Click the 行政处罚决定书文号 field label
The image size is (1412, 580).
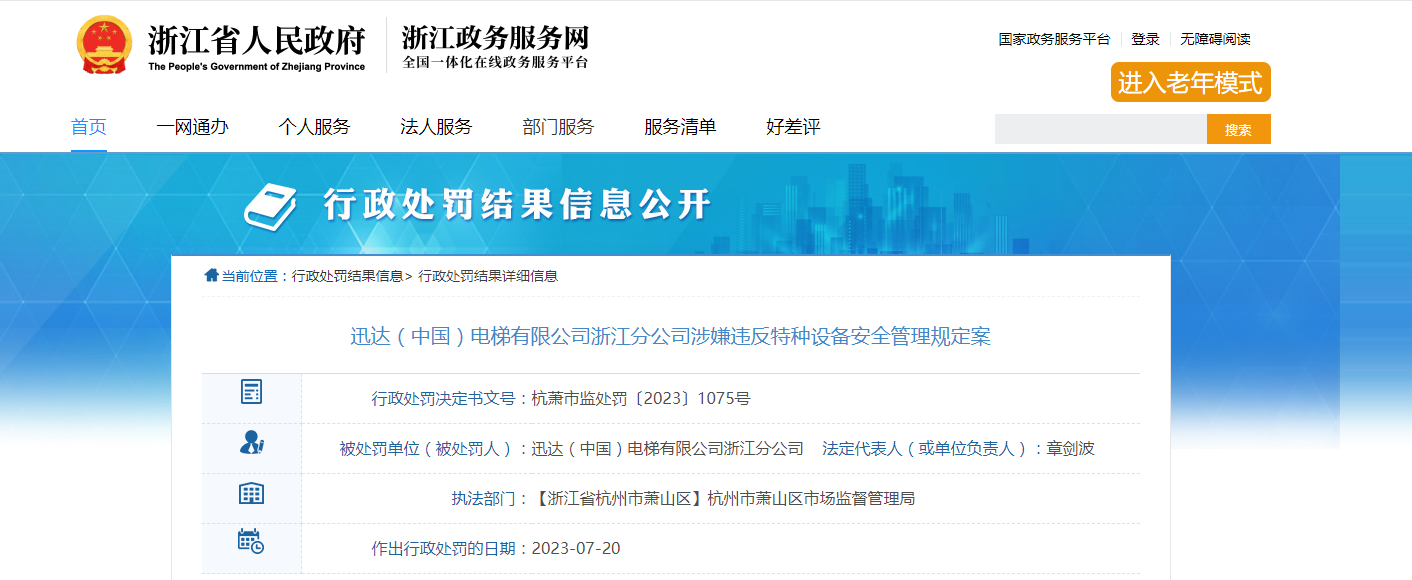pyautogui.click(x=445, y=398)
